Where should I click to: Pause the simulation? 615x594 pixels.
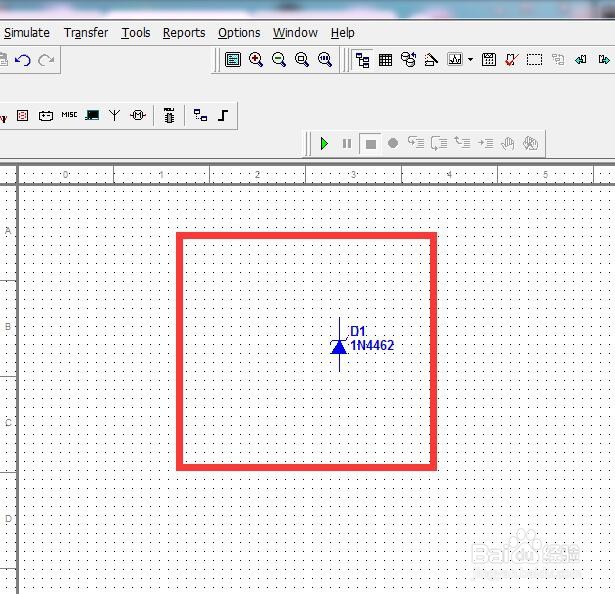[347, 144]
